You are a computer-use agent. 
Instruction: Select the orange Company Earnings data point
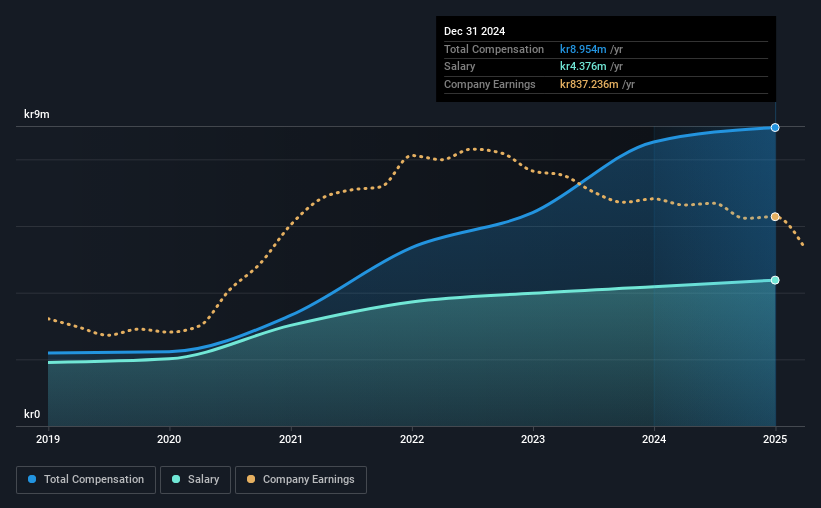[x=775, y=217]
